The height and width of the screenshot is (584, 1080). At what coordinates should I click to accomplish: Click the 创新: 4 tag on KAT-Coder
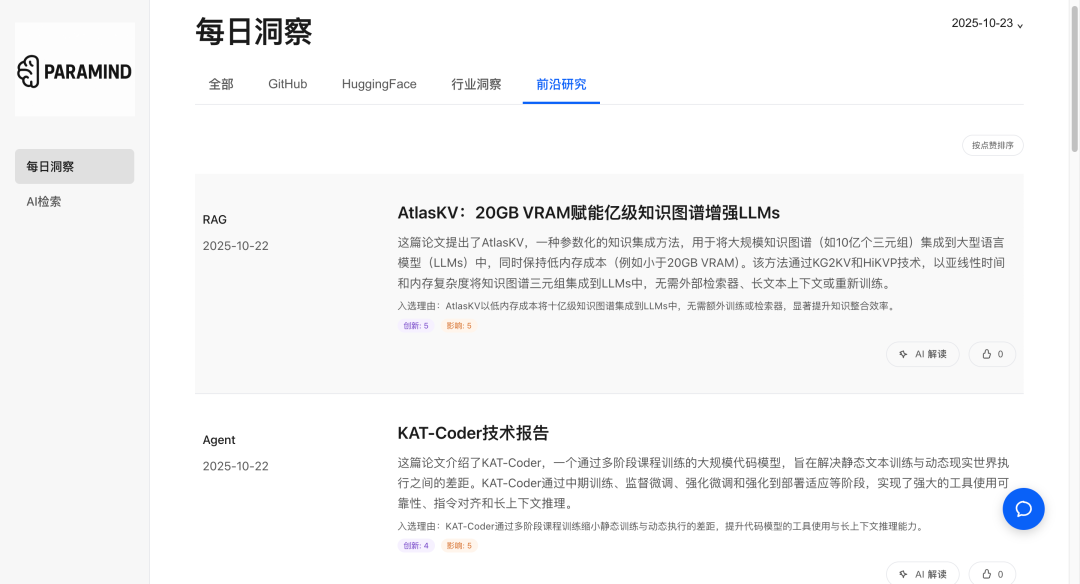coord(416,545)
